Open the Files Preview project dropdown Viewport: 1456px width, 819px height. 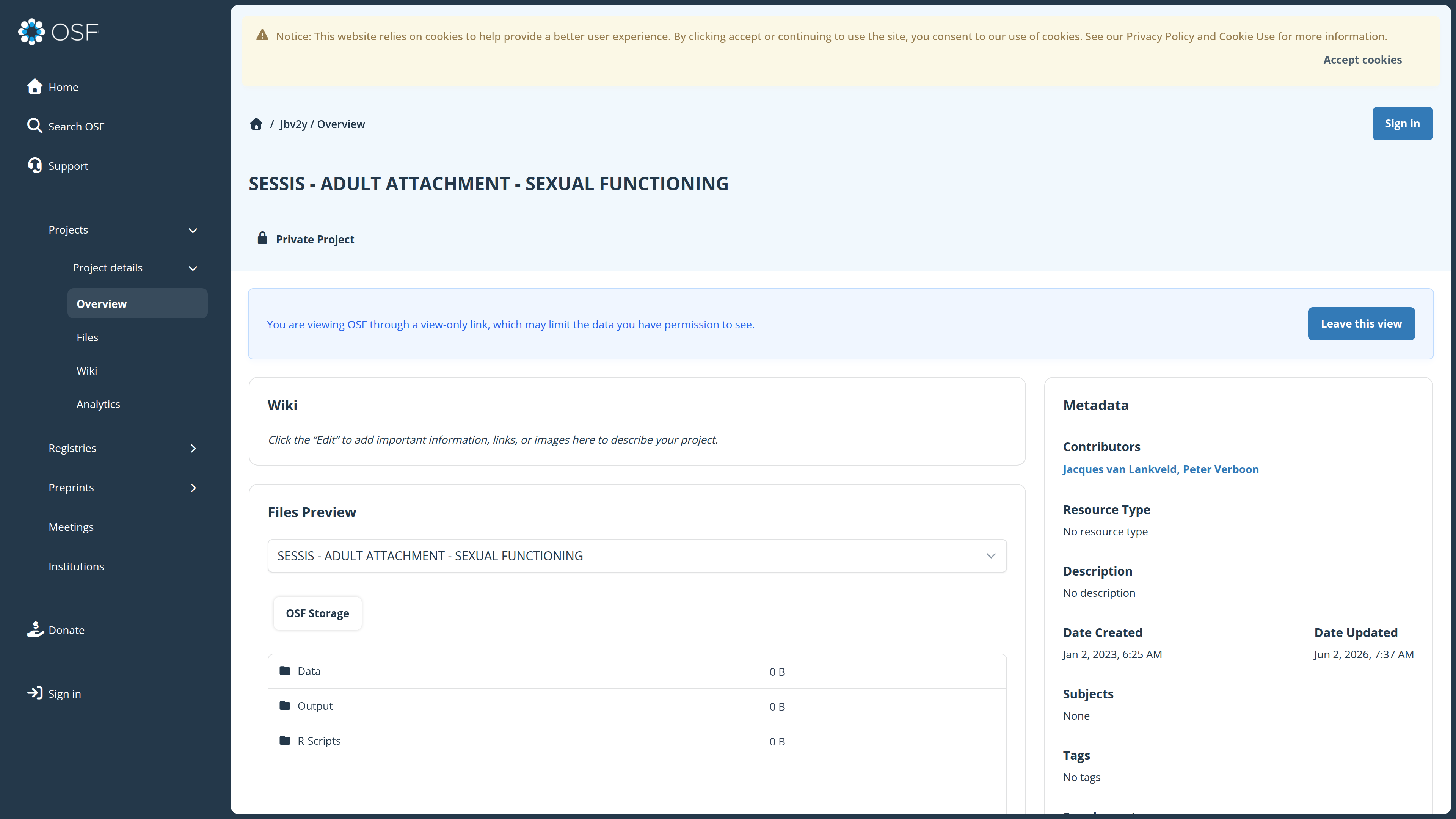pos(637,555)
